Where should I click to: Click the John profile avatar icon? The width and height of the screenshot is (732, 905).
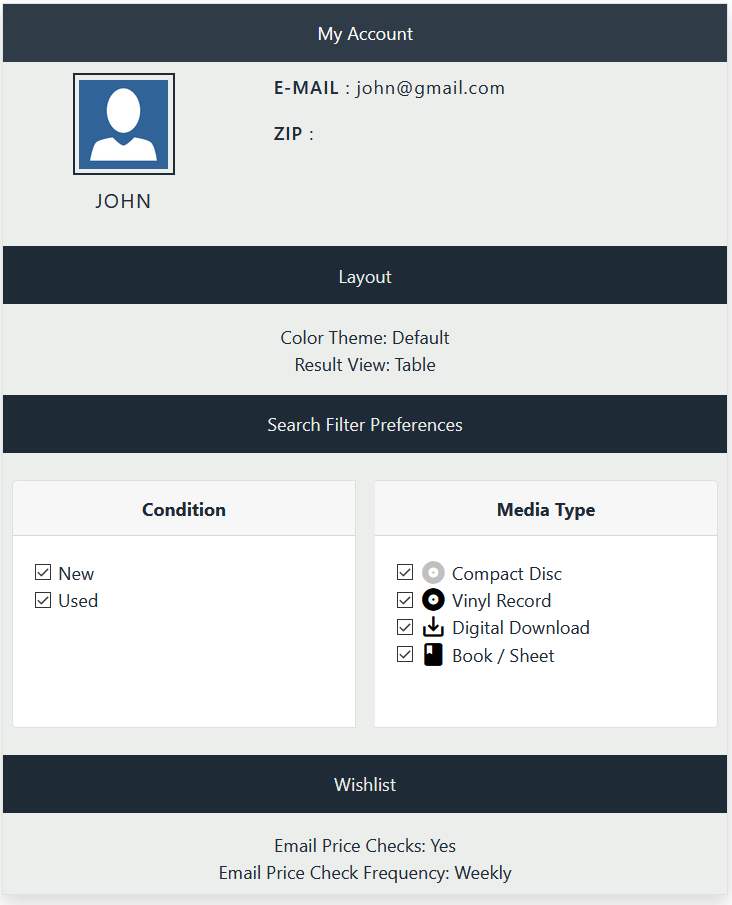pos(124,124)
